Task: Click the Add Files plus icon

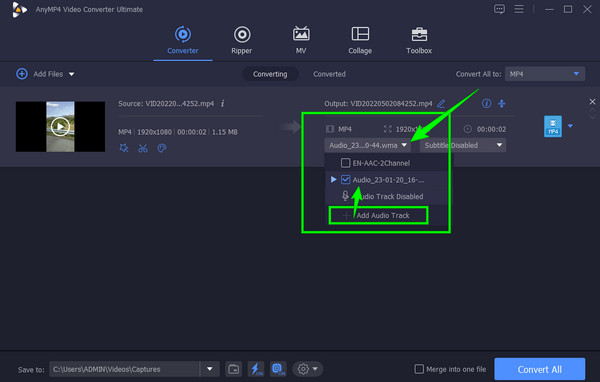Action: tap(22, 73)
